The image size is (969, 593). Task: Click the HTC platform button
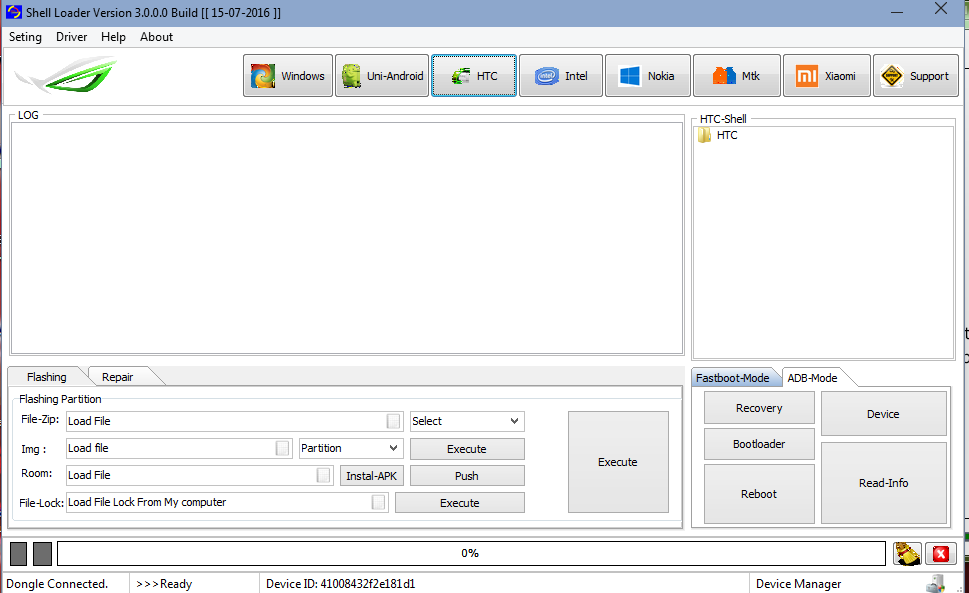pos(474,75)
